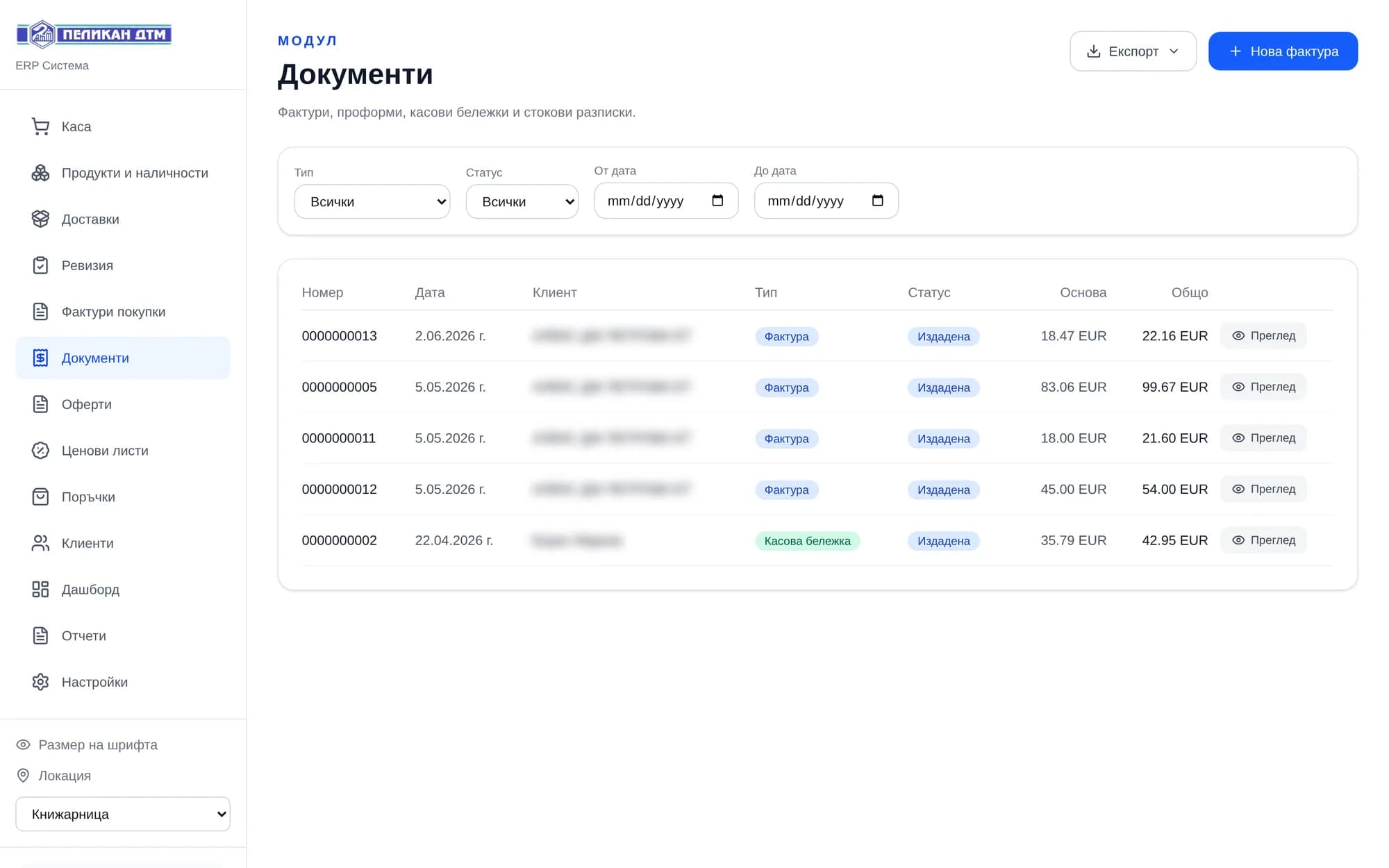Select Клиенти in the sidebar
Image resolution: width=1389 pixels, height=868 pixels.
coord(123,543)
